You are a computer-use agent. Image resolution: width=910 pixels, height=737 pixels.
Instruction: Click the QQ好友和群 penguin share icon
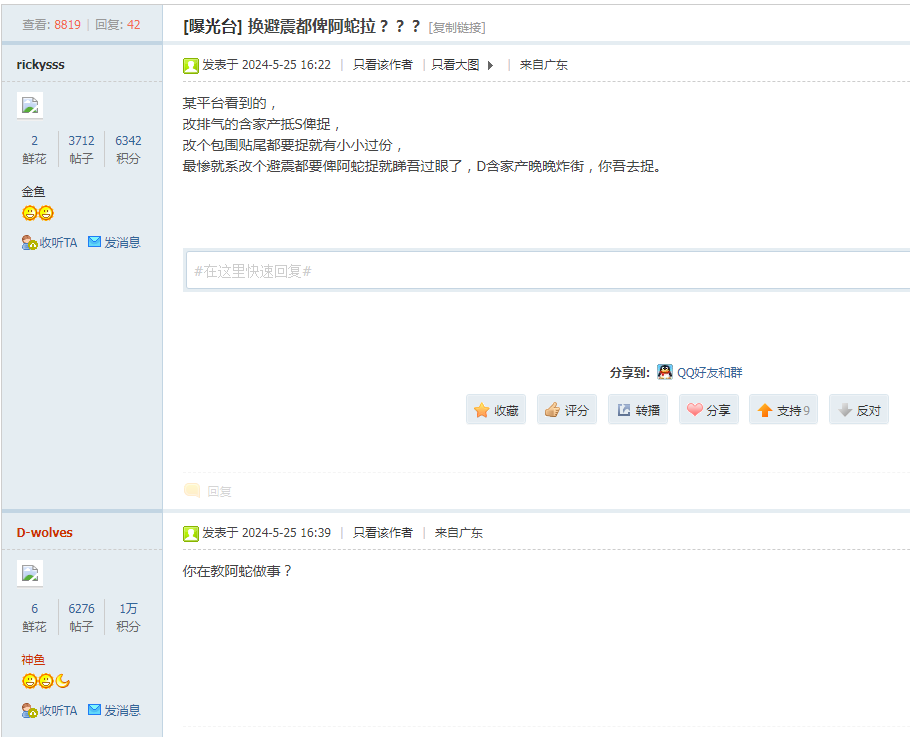point(665,372)
